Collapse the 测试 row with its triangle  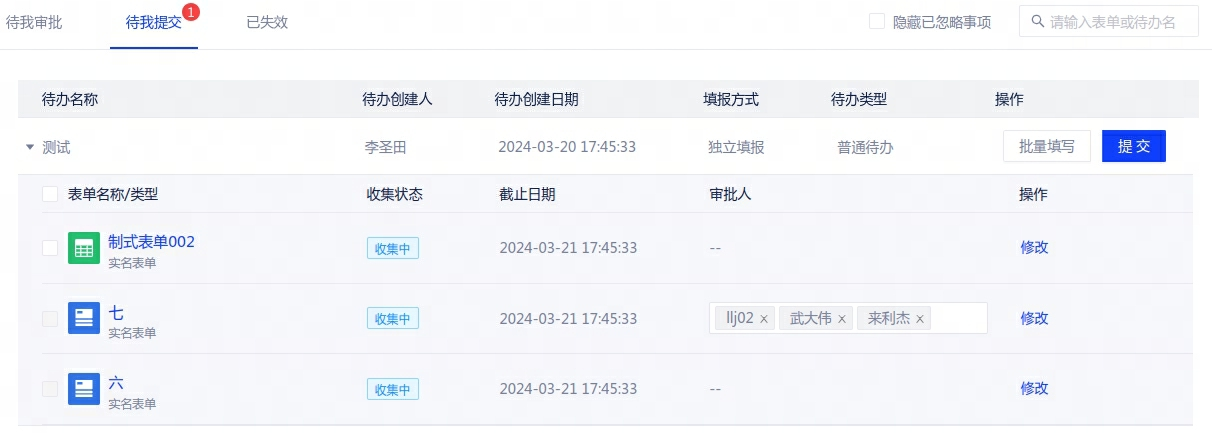pyautogui.click(x=30, y=147)
